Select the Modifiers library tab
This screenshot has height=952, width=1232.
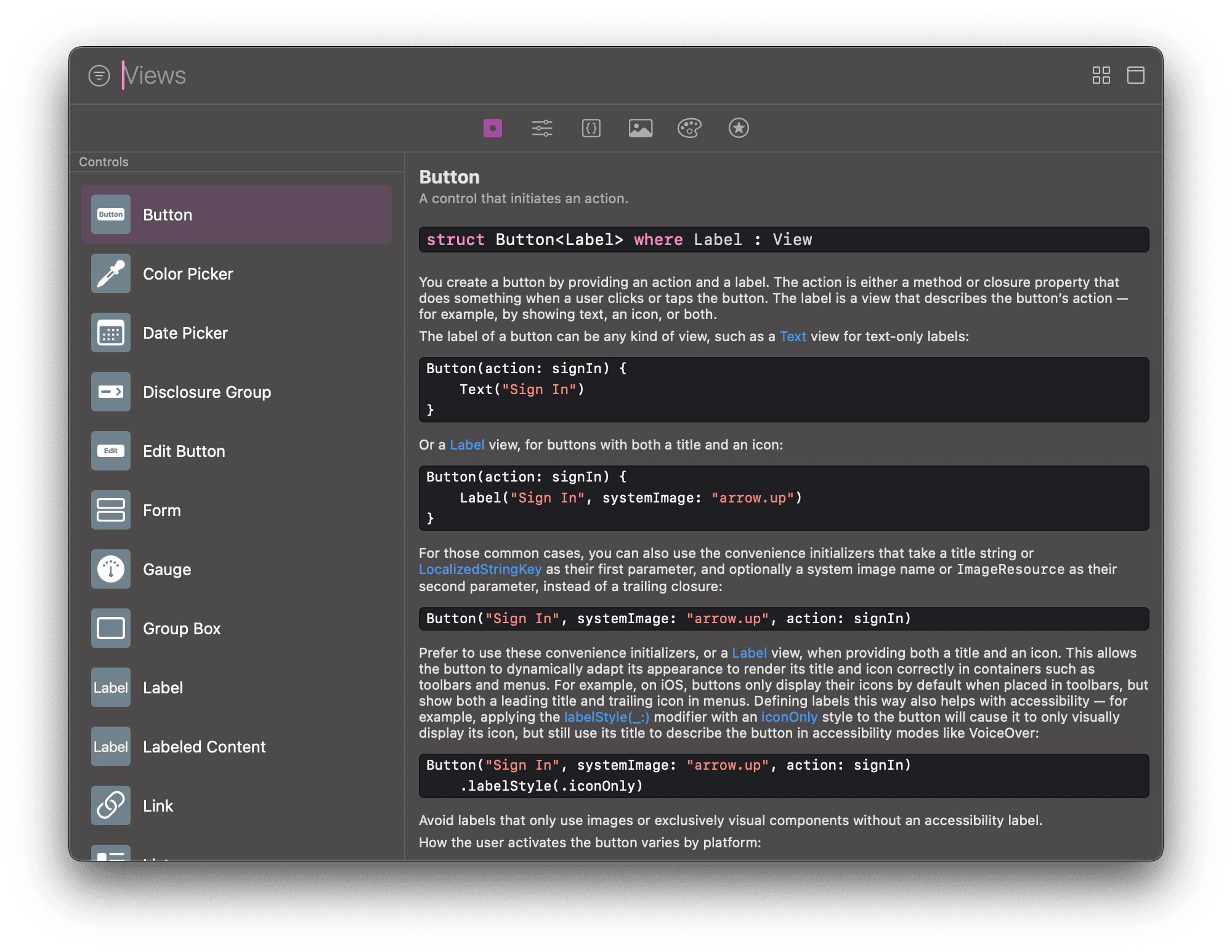point(542,128)
